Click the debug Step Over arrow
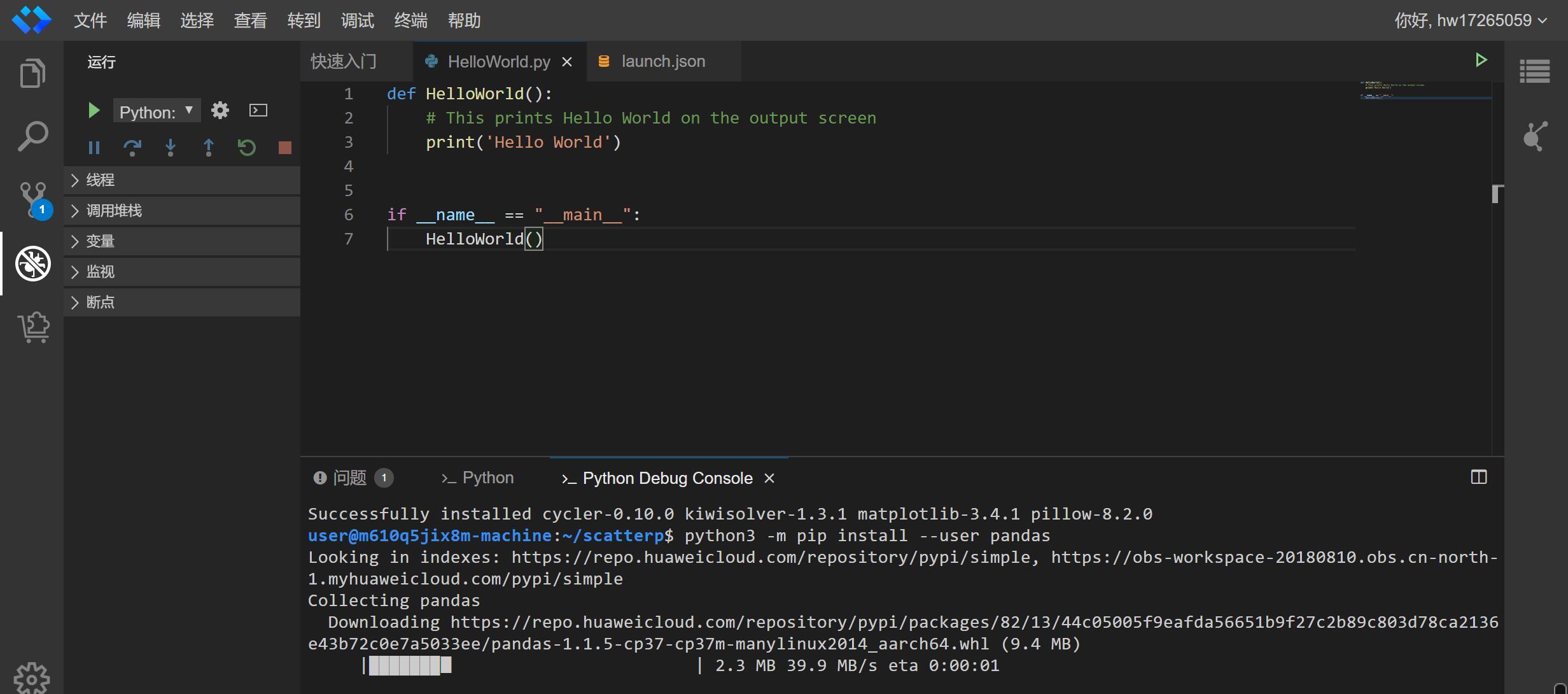Screen dimensions: 1568x694 [x=132, y=148]
